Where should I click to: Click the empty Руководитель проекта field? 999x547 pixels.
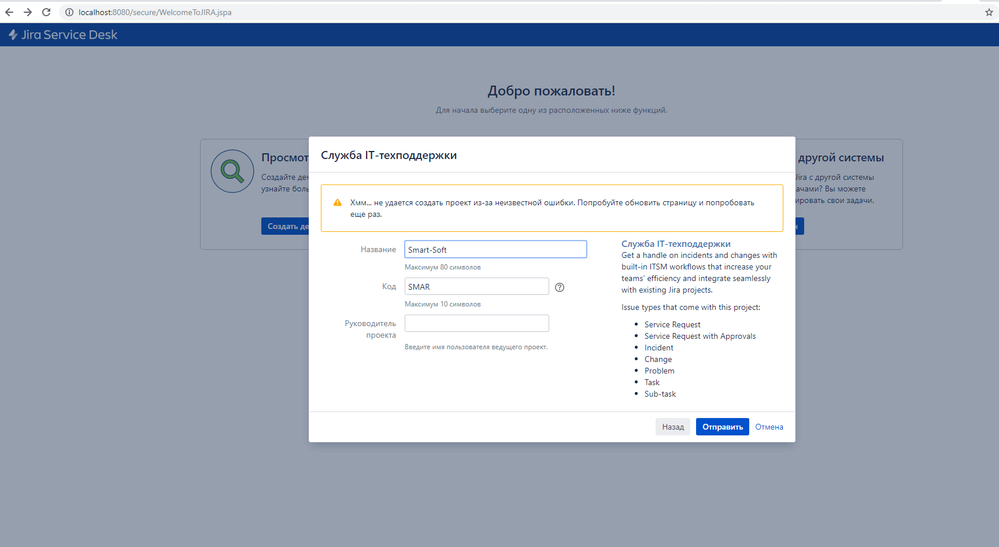pos(477,323)
